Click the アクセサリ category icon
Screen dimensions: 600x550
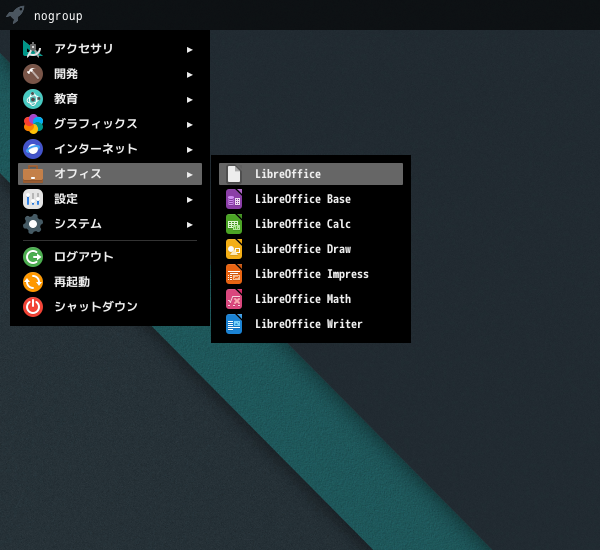click(33, 49)
